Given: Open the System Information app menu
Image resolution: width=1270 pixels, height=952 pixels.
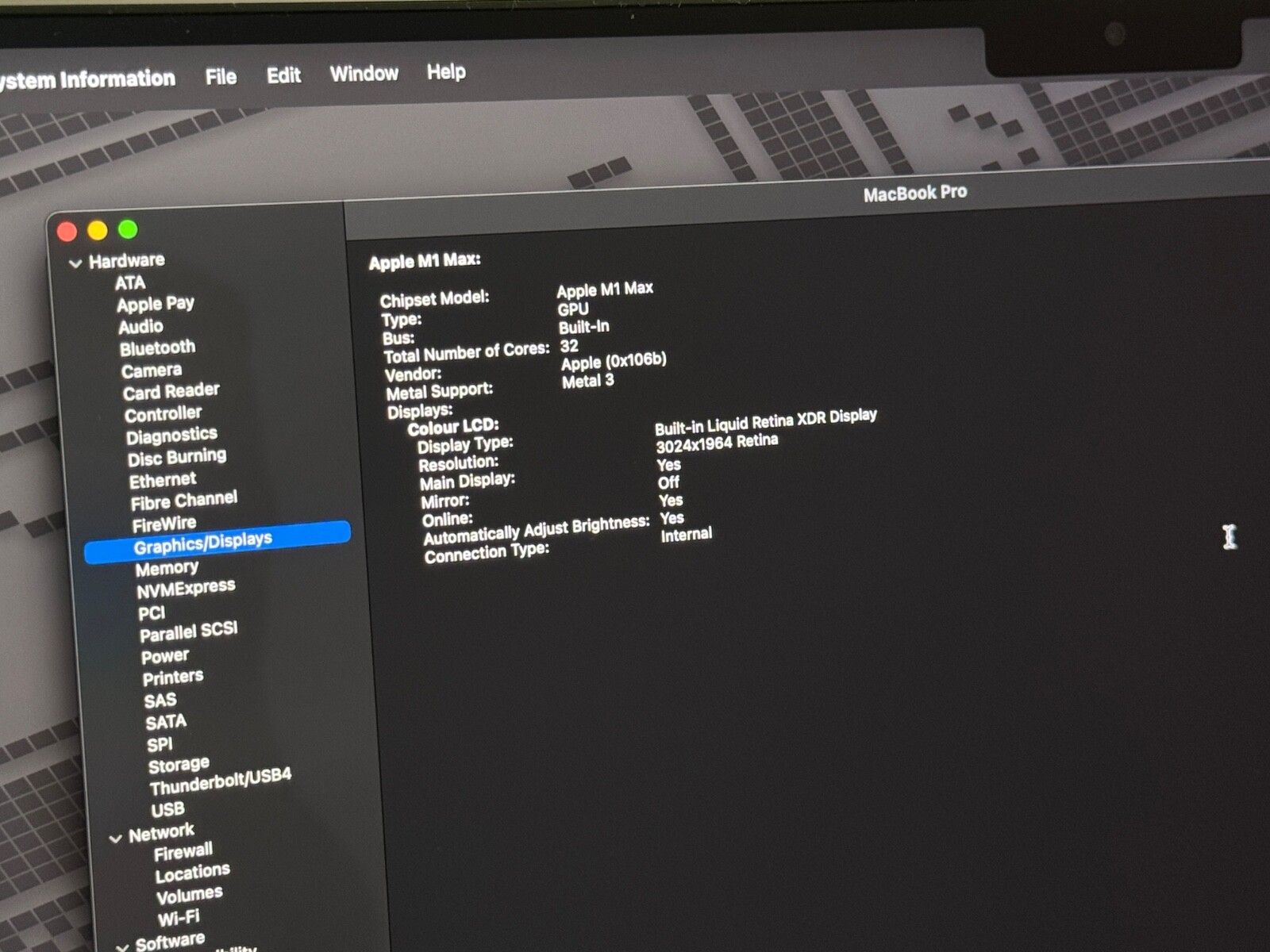Looking at the screenshot, I should (86, 79).
